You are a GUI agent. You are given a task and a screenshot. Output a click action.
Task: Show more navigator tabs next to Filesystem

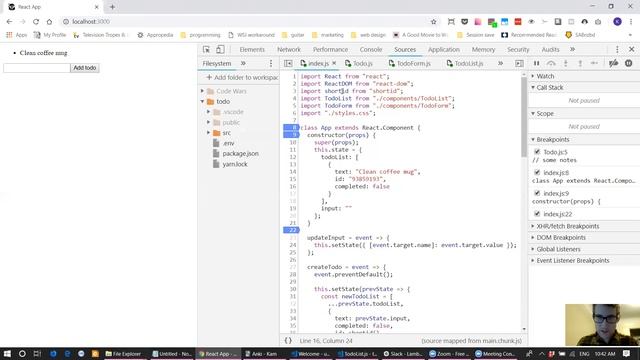coord(243,63)
